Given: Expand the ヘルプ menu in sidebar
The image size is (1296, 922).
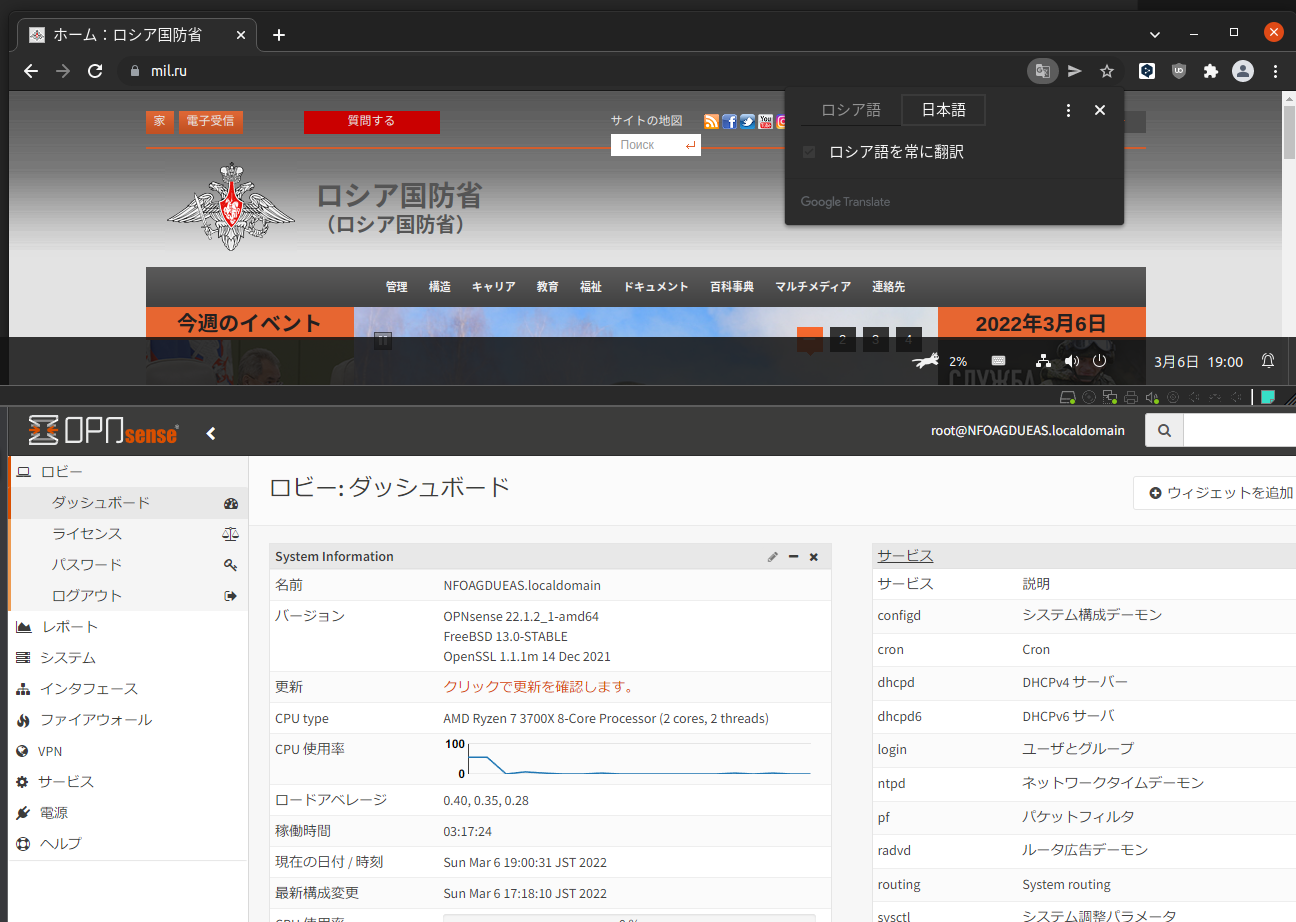Looking at the screenshot, I should [128, 844].
